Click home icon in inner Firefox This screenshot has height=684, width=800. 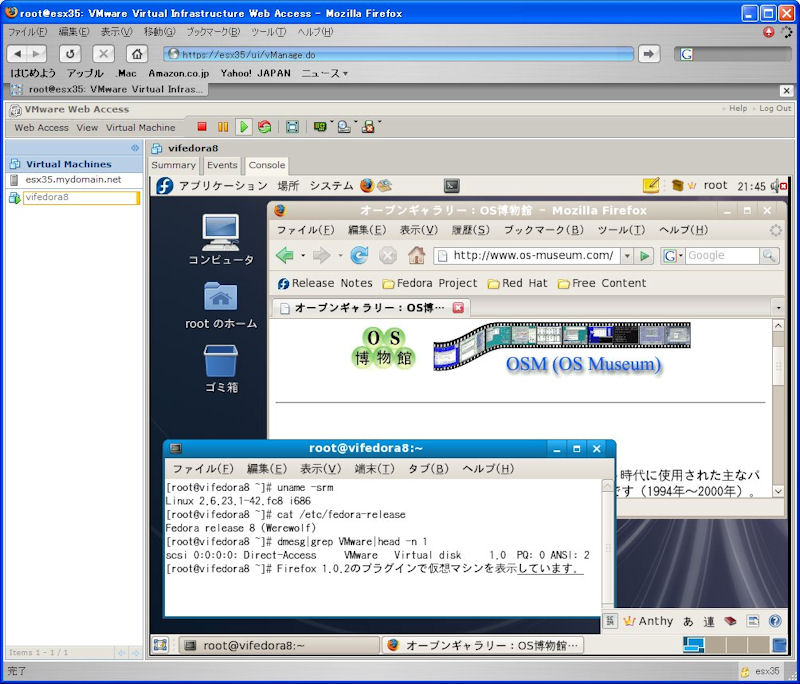pyautogui.click(x=416, y=255)
